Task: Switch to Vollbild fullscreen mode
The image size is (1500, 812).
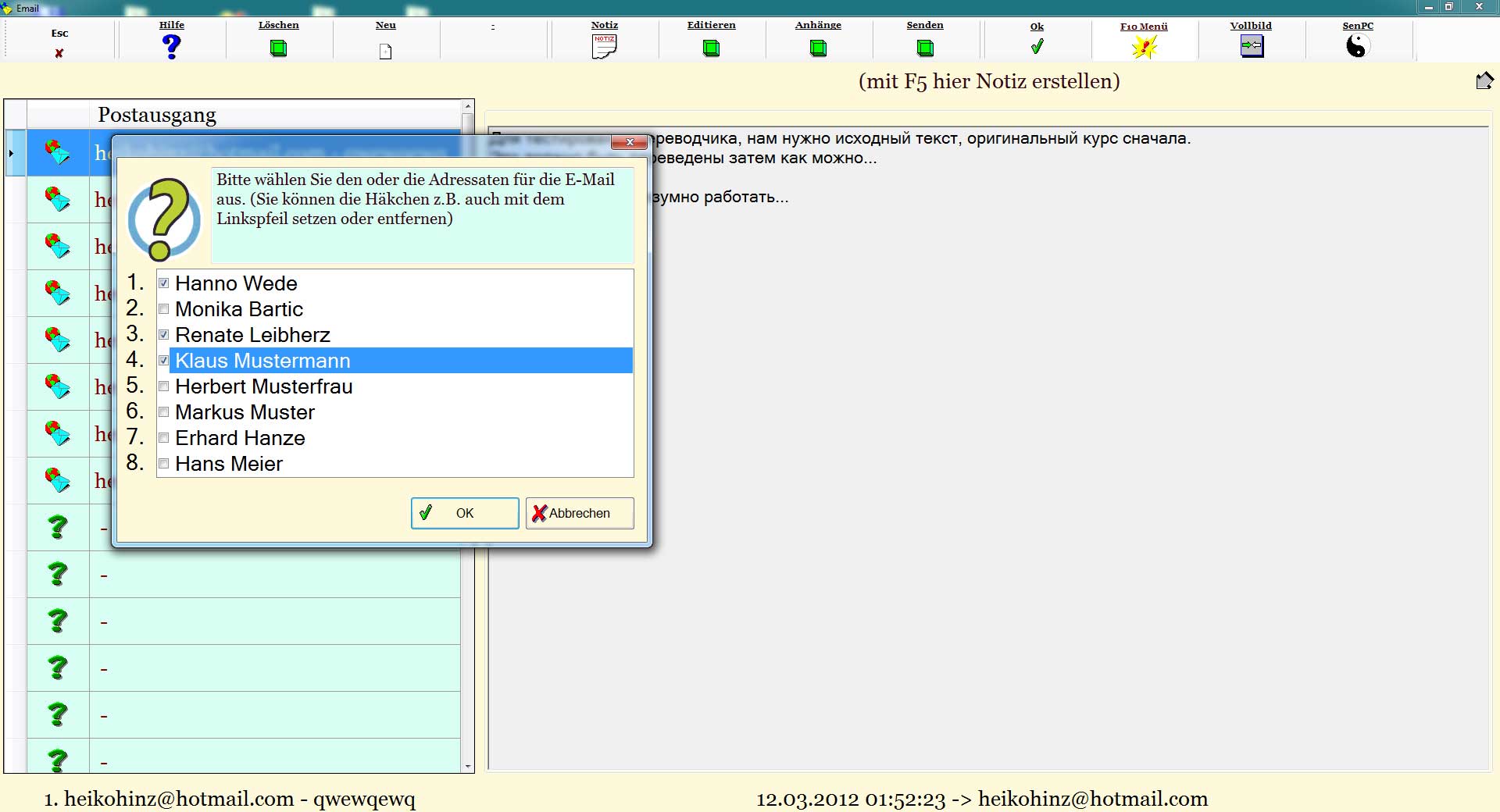Action: coord(1251,46)
